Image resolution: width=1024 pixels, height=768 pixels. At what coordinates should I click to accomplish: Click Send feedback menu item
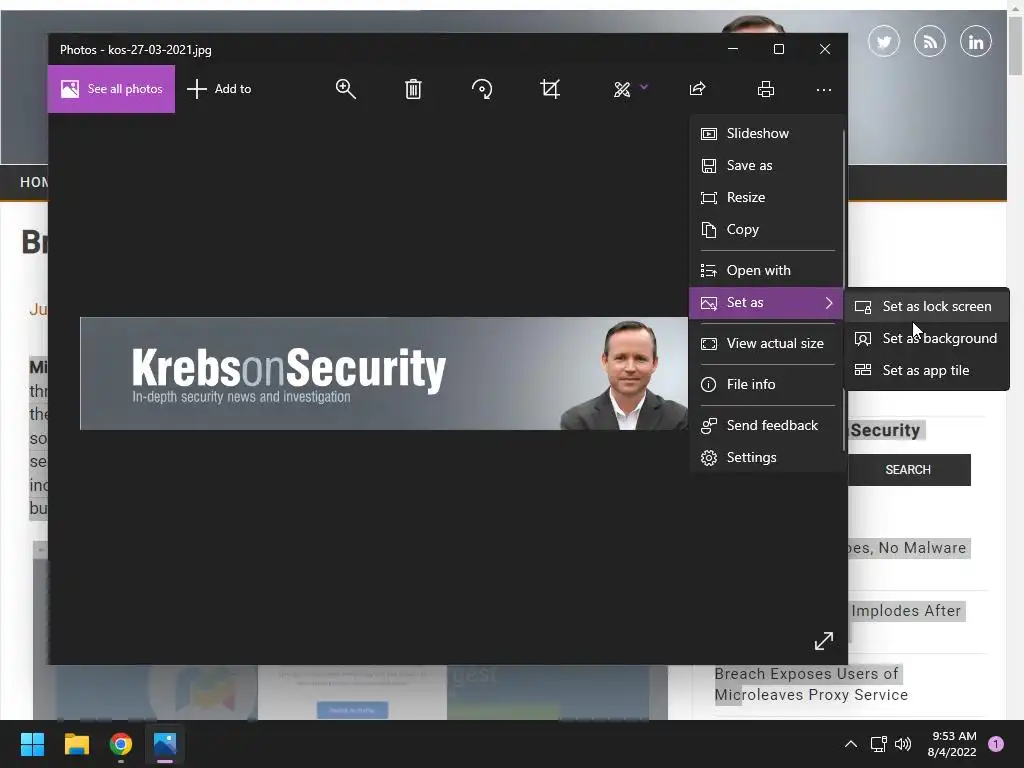point(766,425)
